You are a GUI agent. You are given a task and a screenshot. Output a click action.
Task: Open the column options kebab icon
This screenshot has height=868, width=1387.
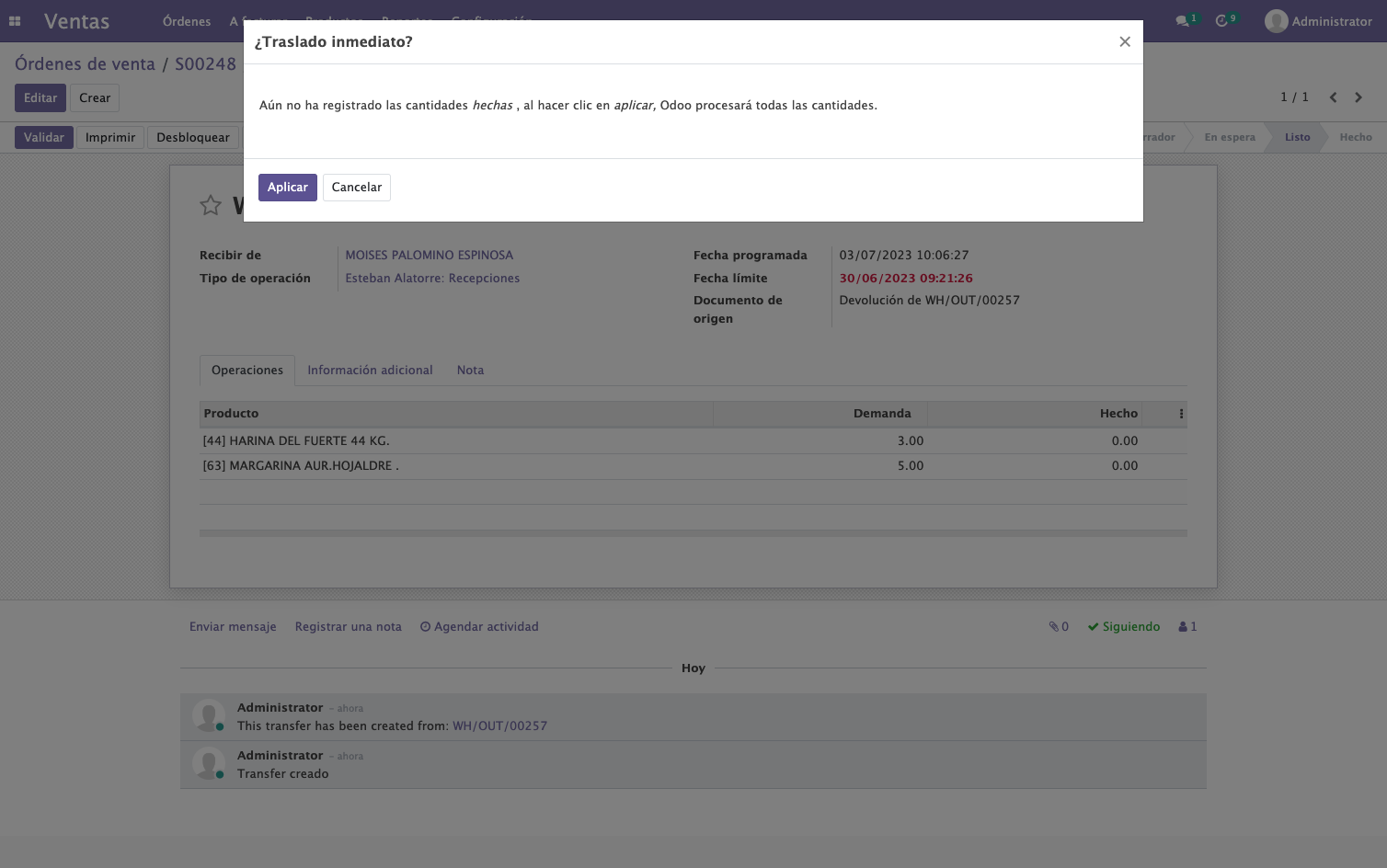1181,414
